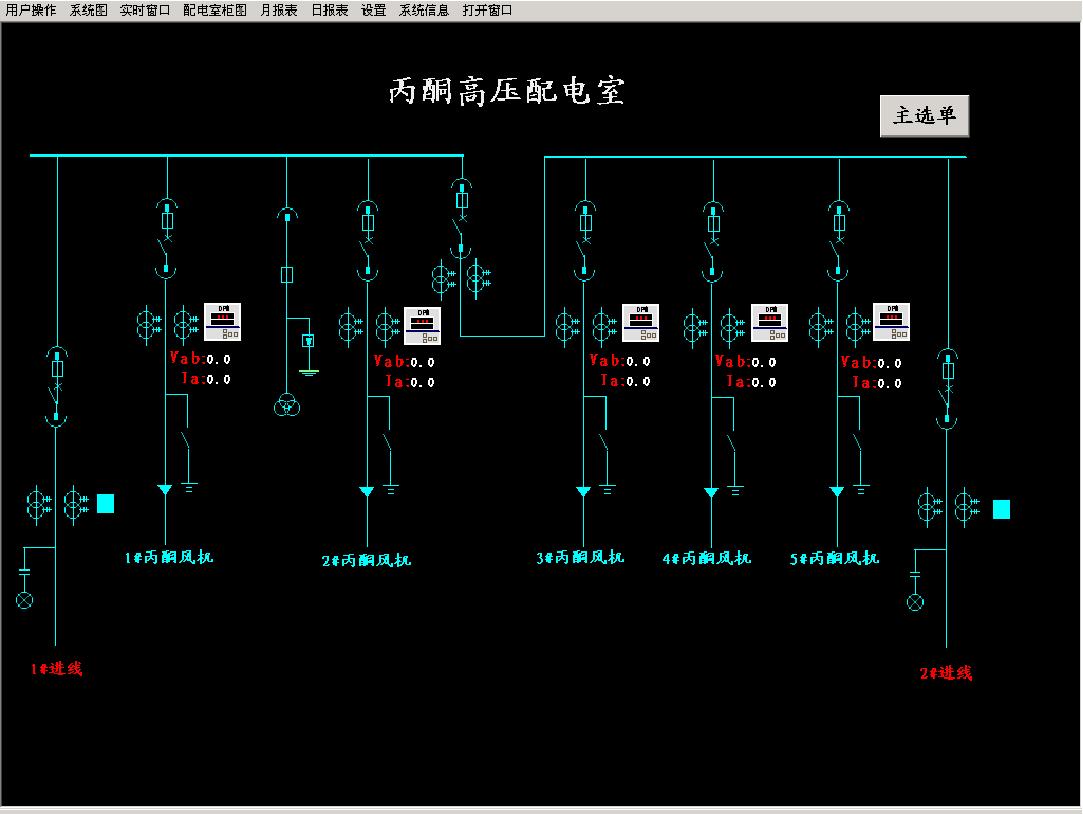Select the DPM meter icon for 3#丙酮风机

[x=640, y=322]
